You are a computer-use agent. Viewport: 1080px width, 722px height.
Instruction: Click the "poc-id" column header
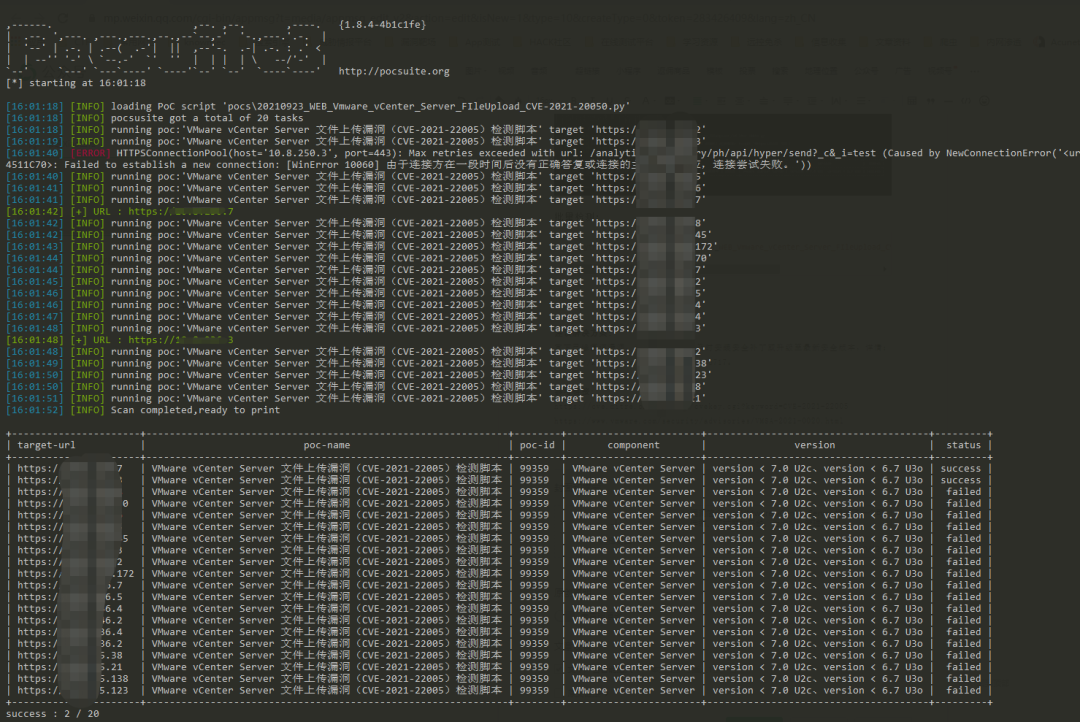(537, 446)
